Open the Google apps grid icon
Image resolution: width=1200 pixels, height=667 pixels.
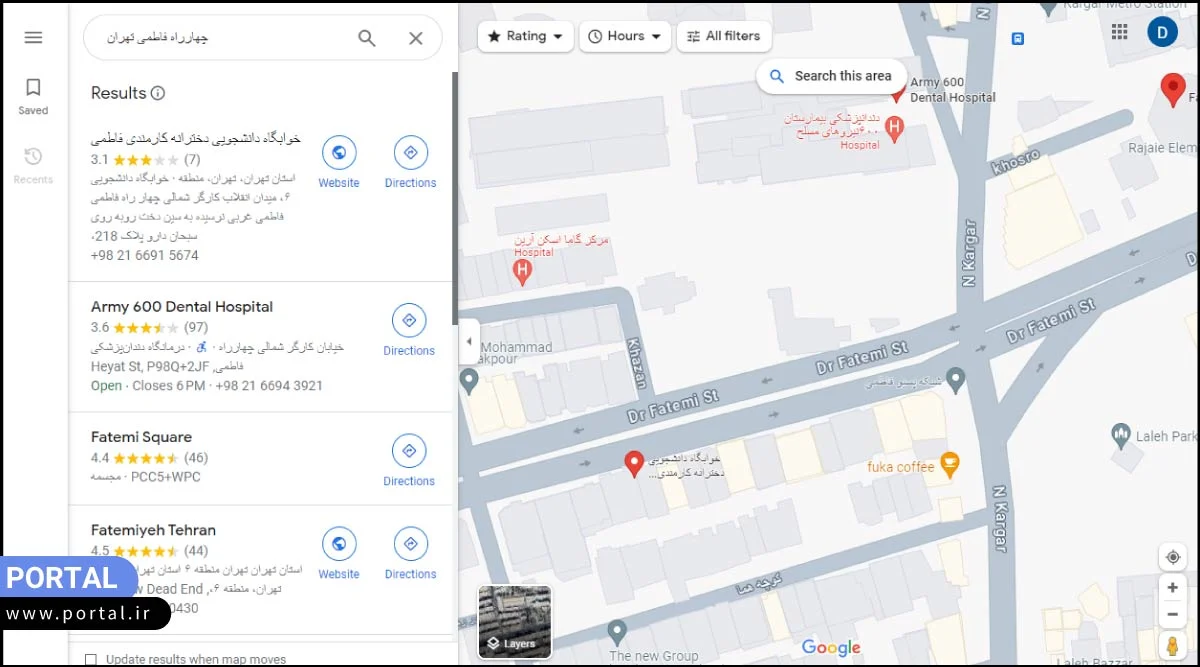(1120, 32)
